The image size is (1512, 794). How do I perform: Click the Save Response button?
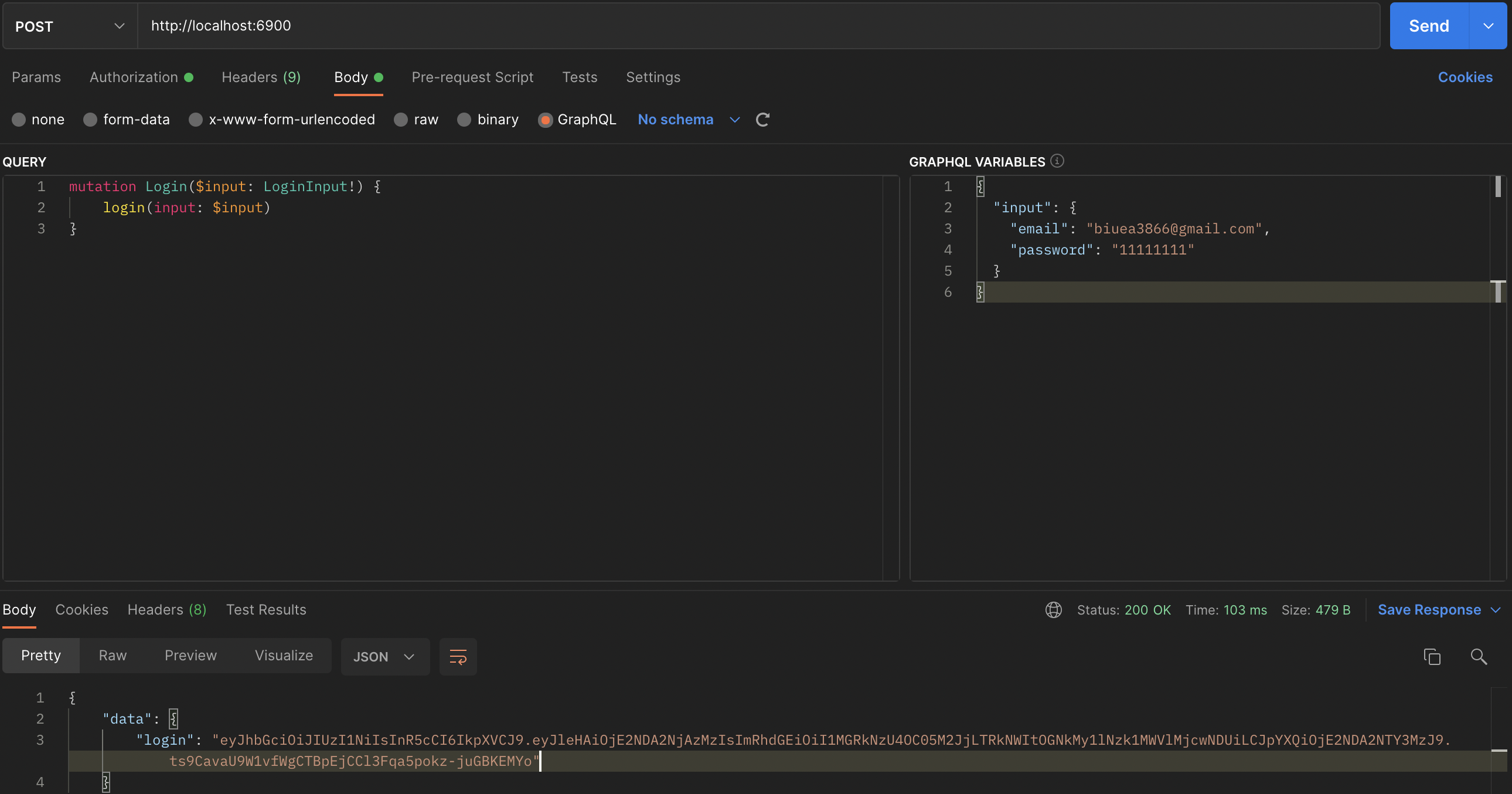[1429, 610]
